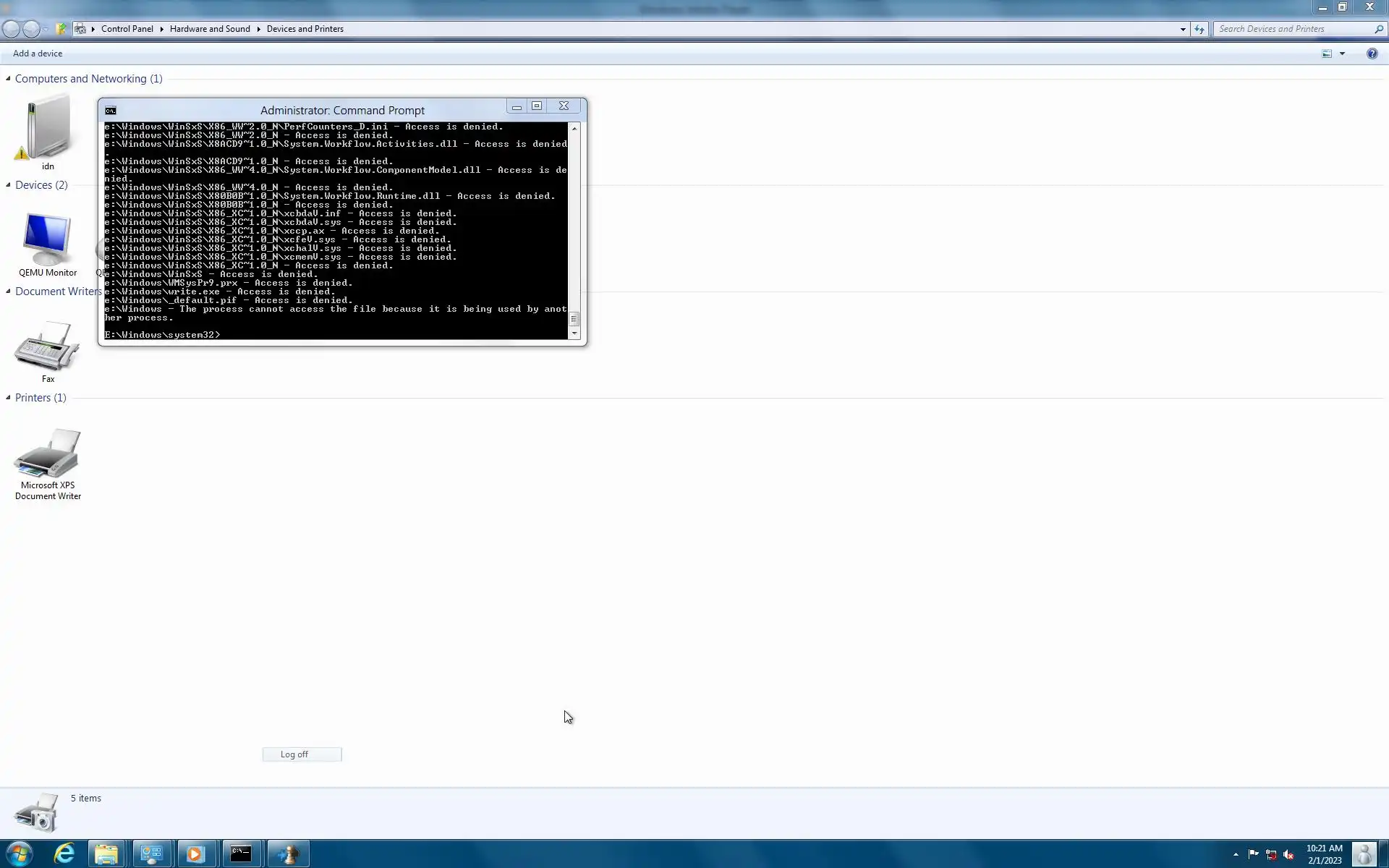Image resolution: width=1389 pixels, height=868 pixels.
Task: Click the Command Prompt taskbar icon
Action: pos(241,854)
